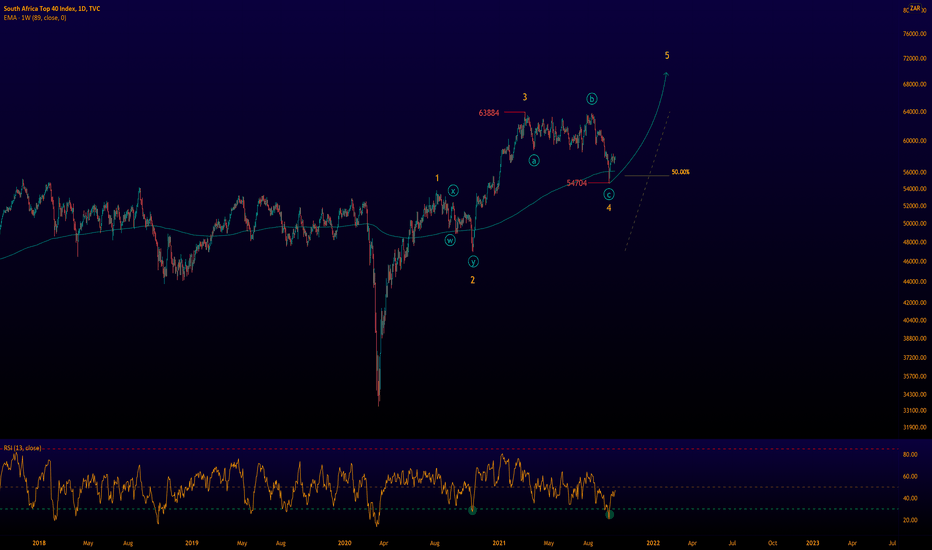Click 48000.00 on the price axis
The image size is (932, 550).
(915, 242)
